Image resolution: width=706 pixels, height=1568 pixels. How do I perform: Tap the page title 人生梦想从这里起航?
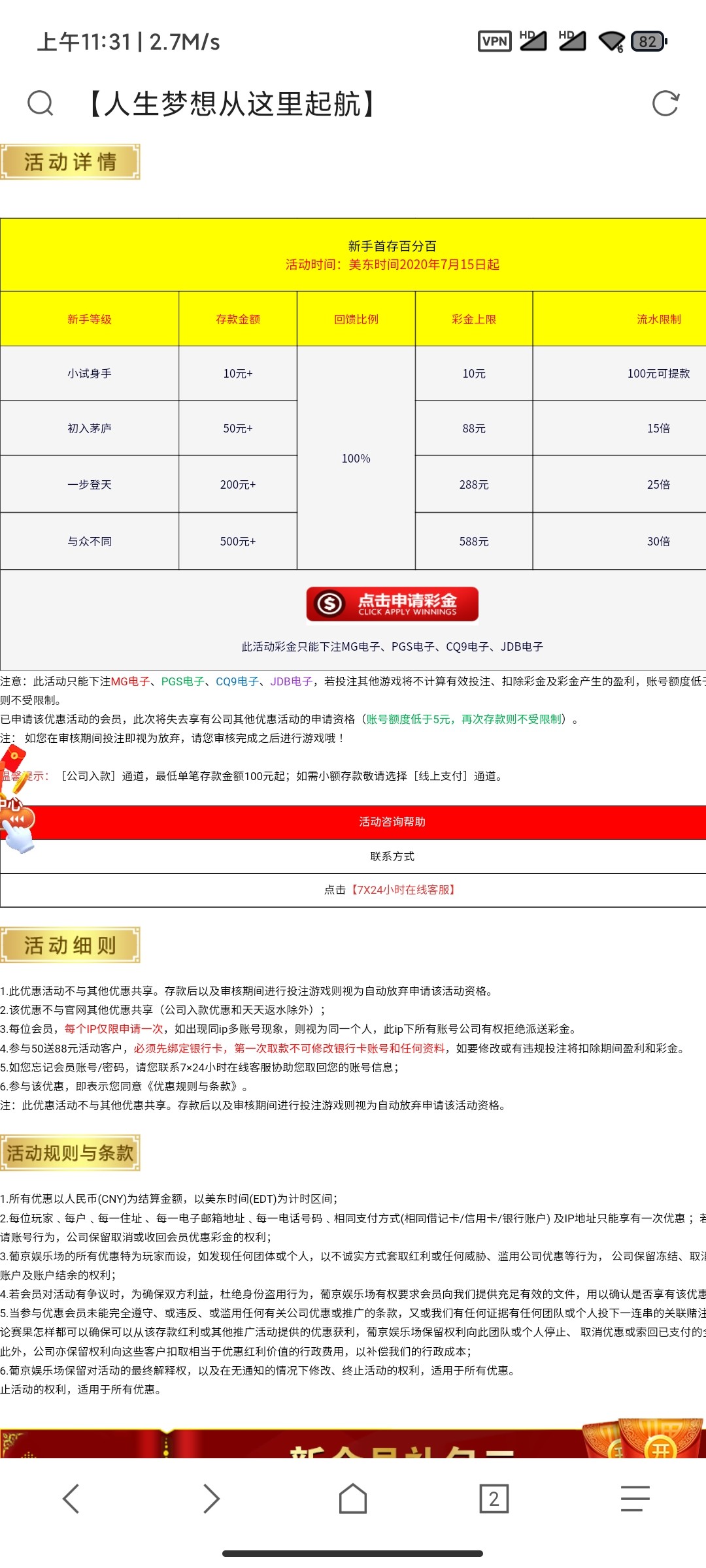[232, 104]
